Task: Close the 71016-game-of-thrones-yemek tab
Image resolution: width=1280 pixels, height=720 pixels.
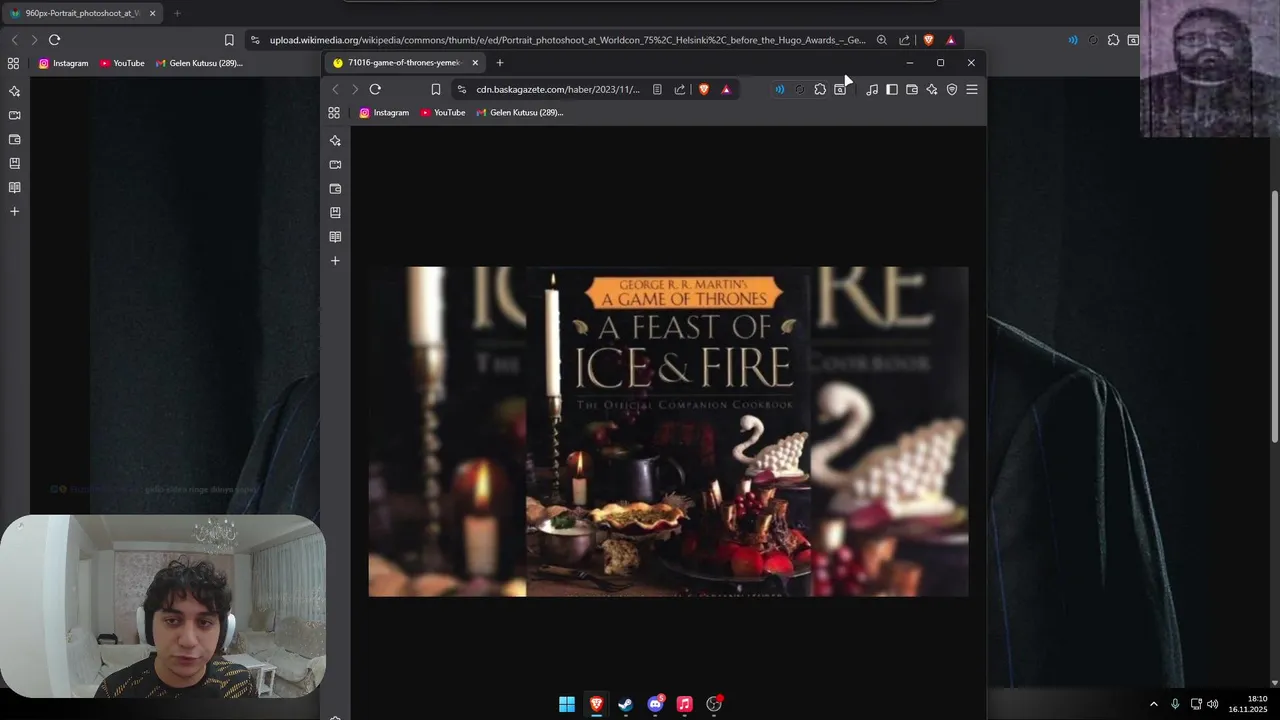Action: pos(475,62)
